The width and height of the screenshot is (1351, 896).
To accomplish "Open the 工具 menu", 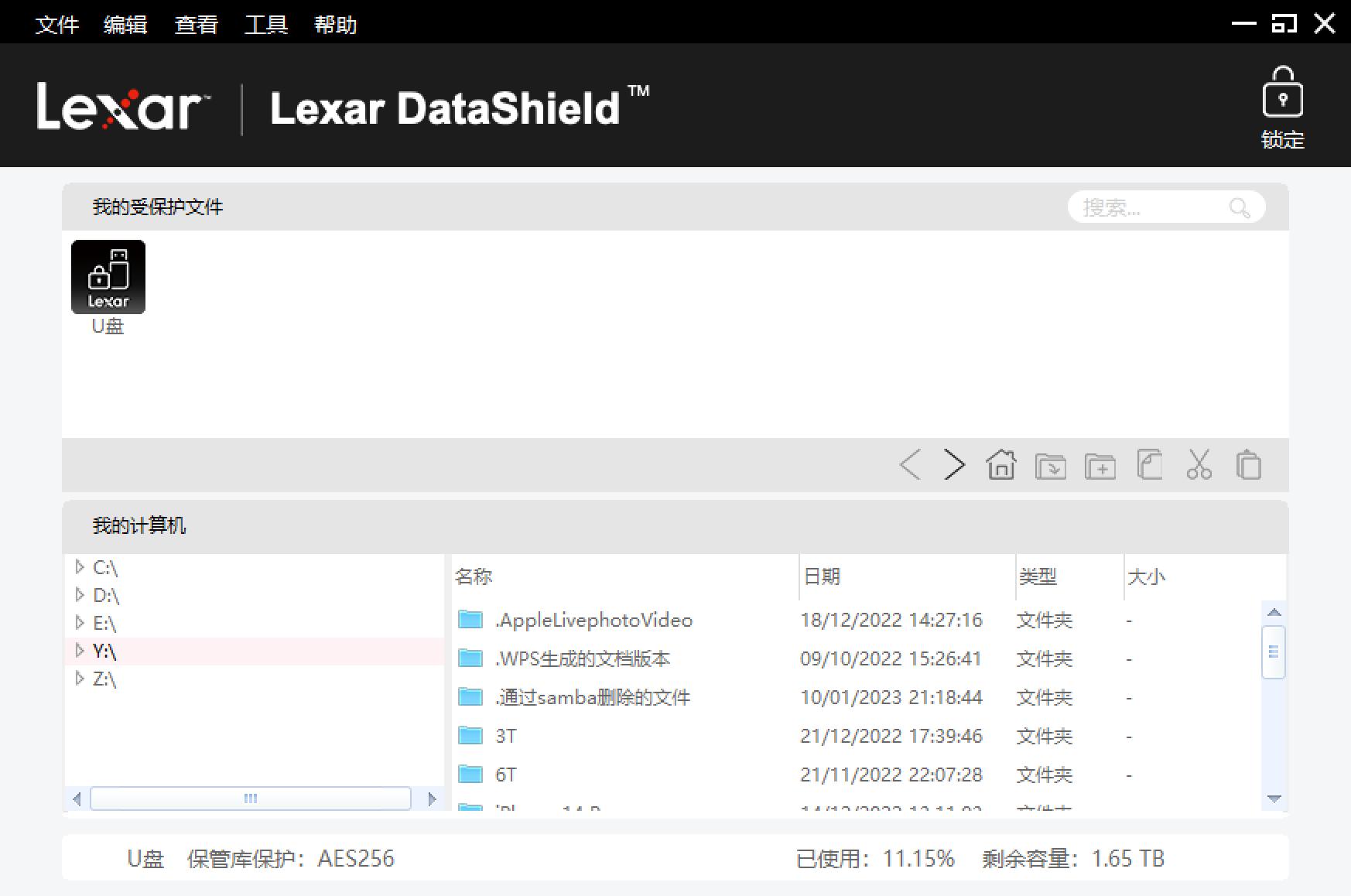I will 266,25.
